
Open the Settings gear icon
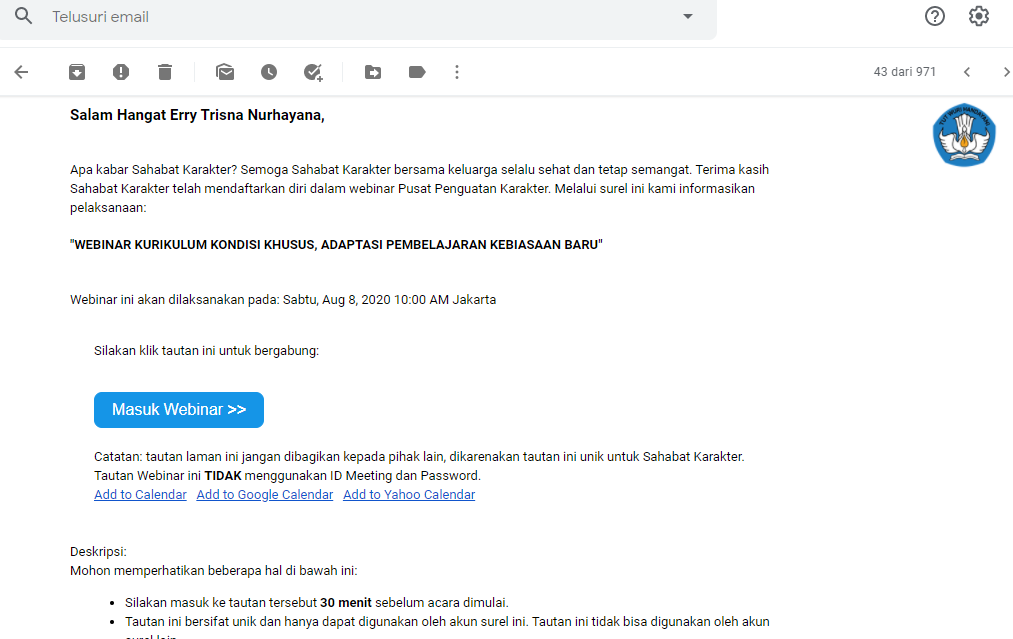tap(979, 16)
